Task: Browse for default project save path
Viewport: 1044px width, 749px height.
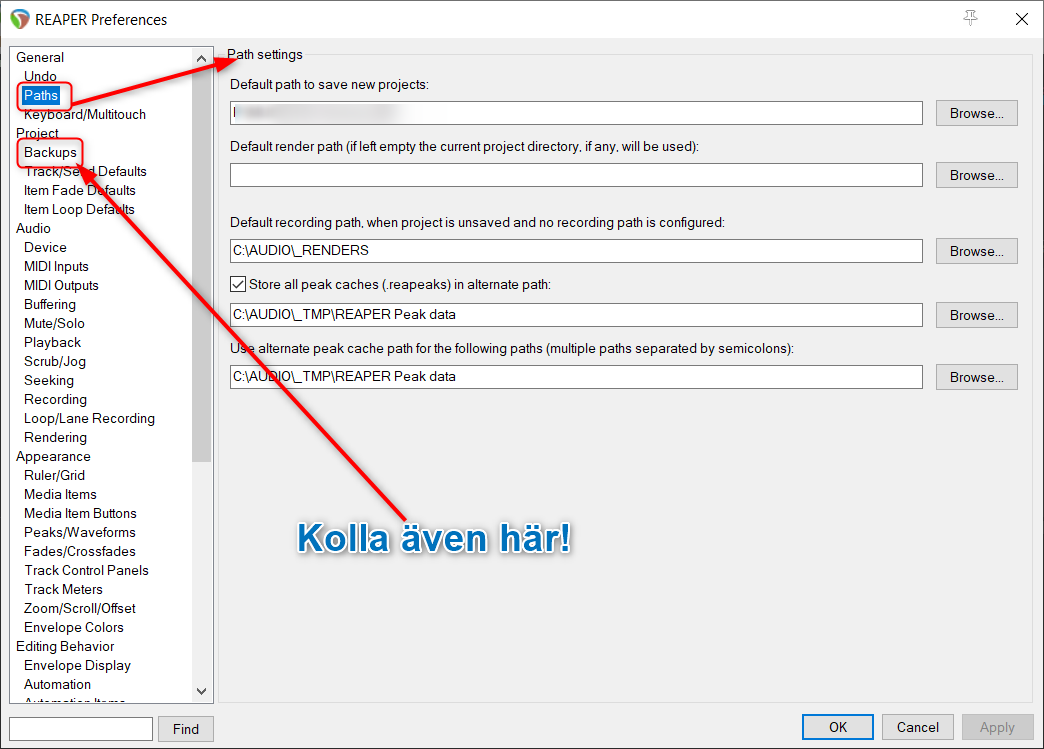Action: pos(976,113)
